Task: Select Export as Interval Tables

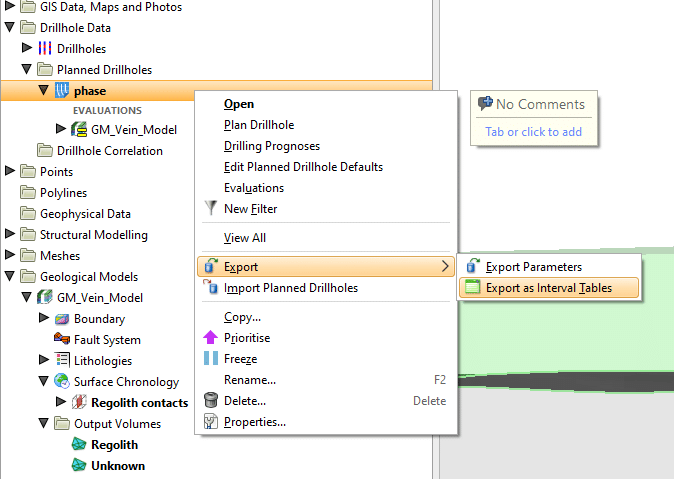Action: [548, 288]
